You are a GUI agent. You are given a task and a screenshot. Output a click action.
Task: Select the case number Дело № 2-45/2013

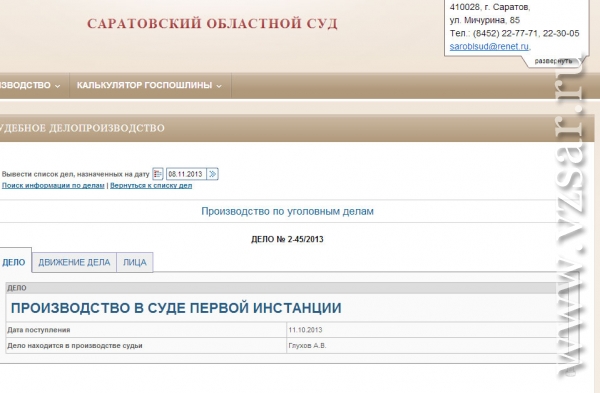click(x=287, y=239)
